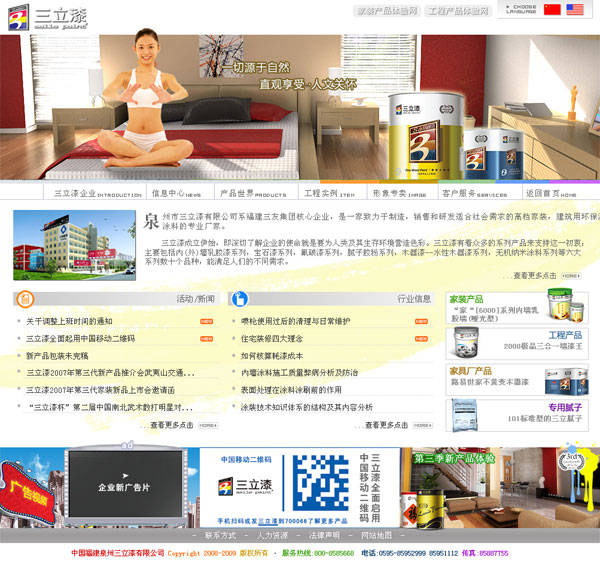This screenshot has width=600, height=561.
Task: Open article 涂装技术知识体系的结构及其内容分析
Action: click(307, 407)
